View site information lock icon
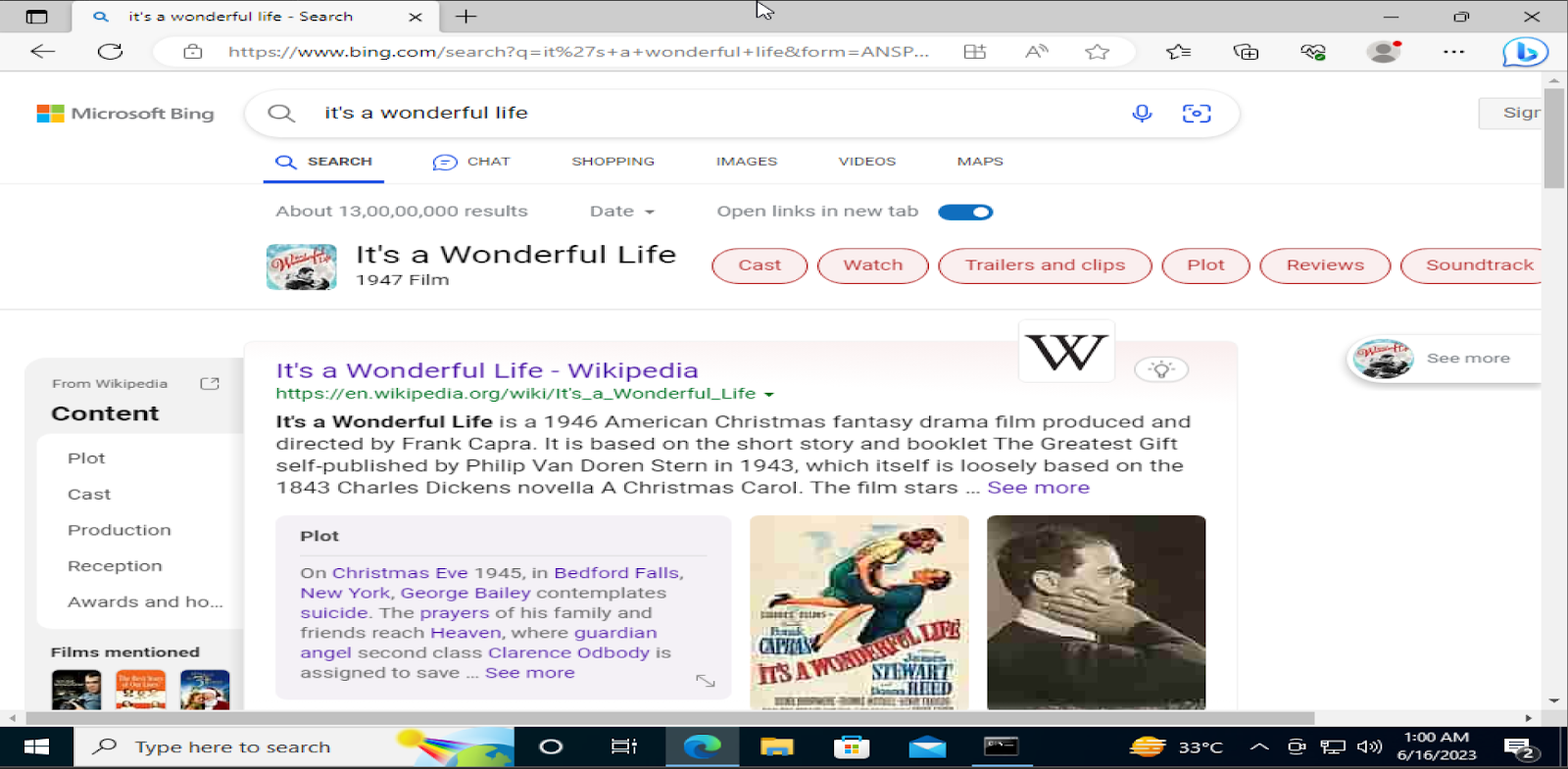This screenshot has height=769, width=1568. tap(193, 52)
